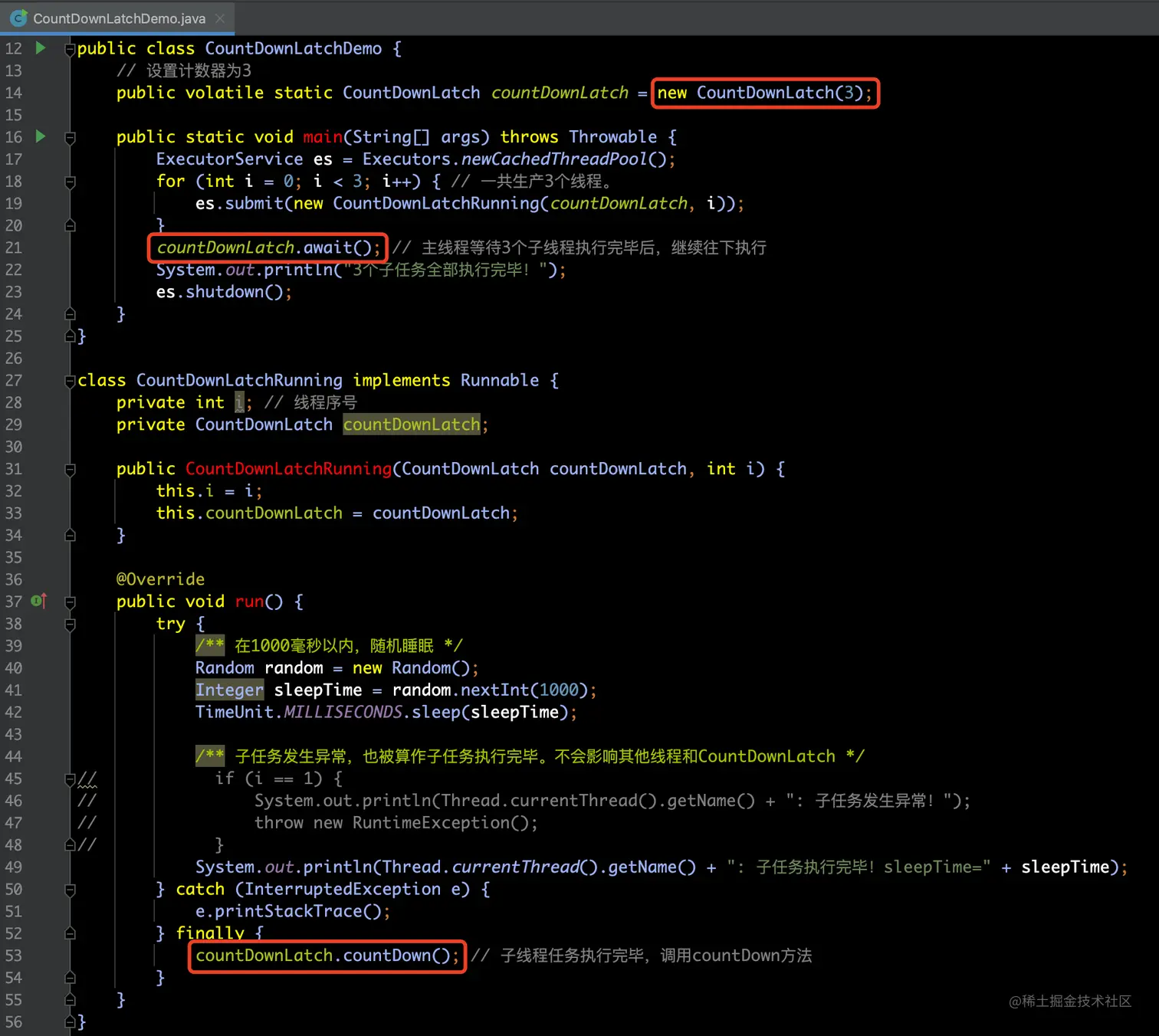The image size is (1159, 1036).
Task: Click class fold end marker on line 56
Action: coord(70,1021)
